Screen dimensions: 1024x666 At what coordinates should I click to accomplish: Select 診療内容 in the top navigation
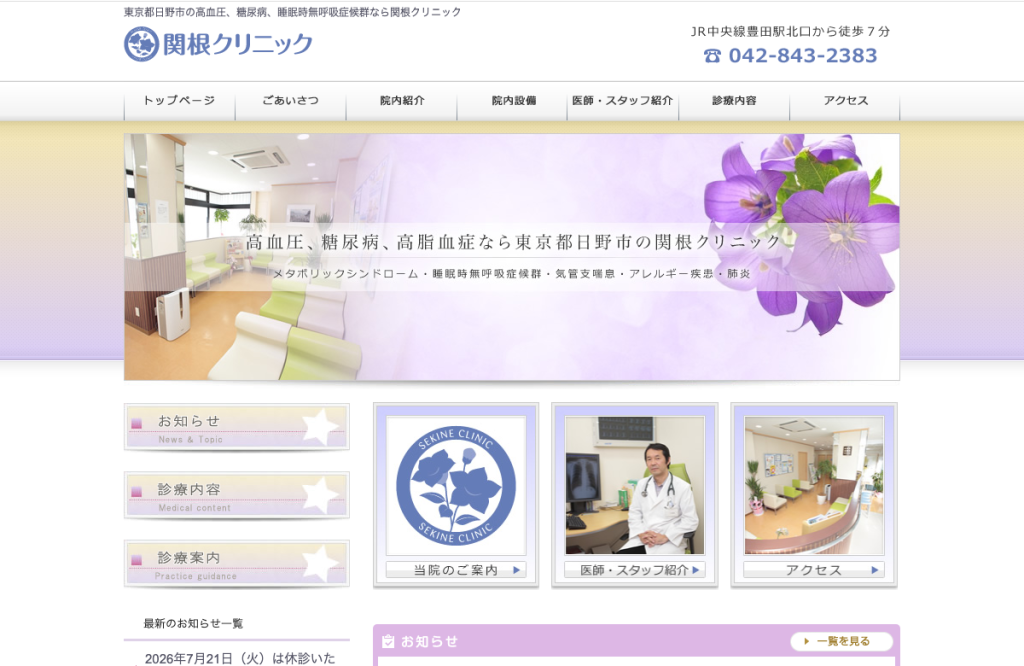tap(734, 101)
